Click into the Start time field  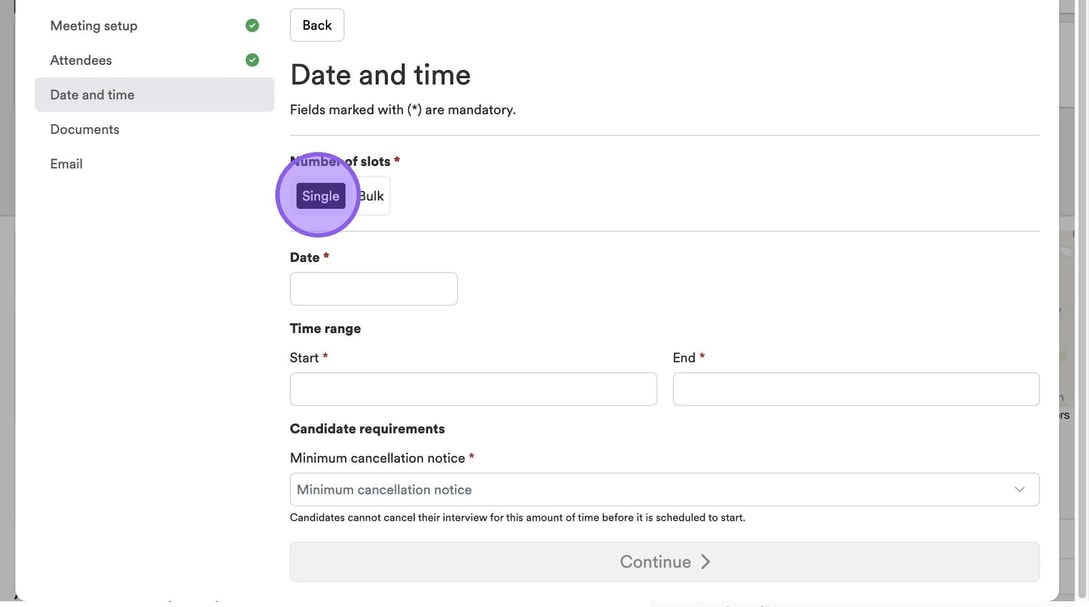click(x=473, y=389)
